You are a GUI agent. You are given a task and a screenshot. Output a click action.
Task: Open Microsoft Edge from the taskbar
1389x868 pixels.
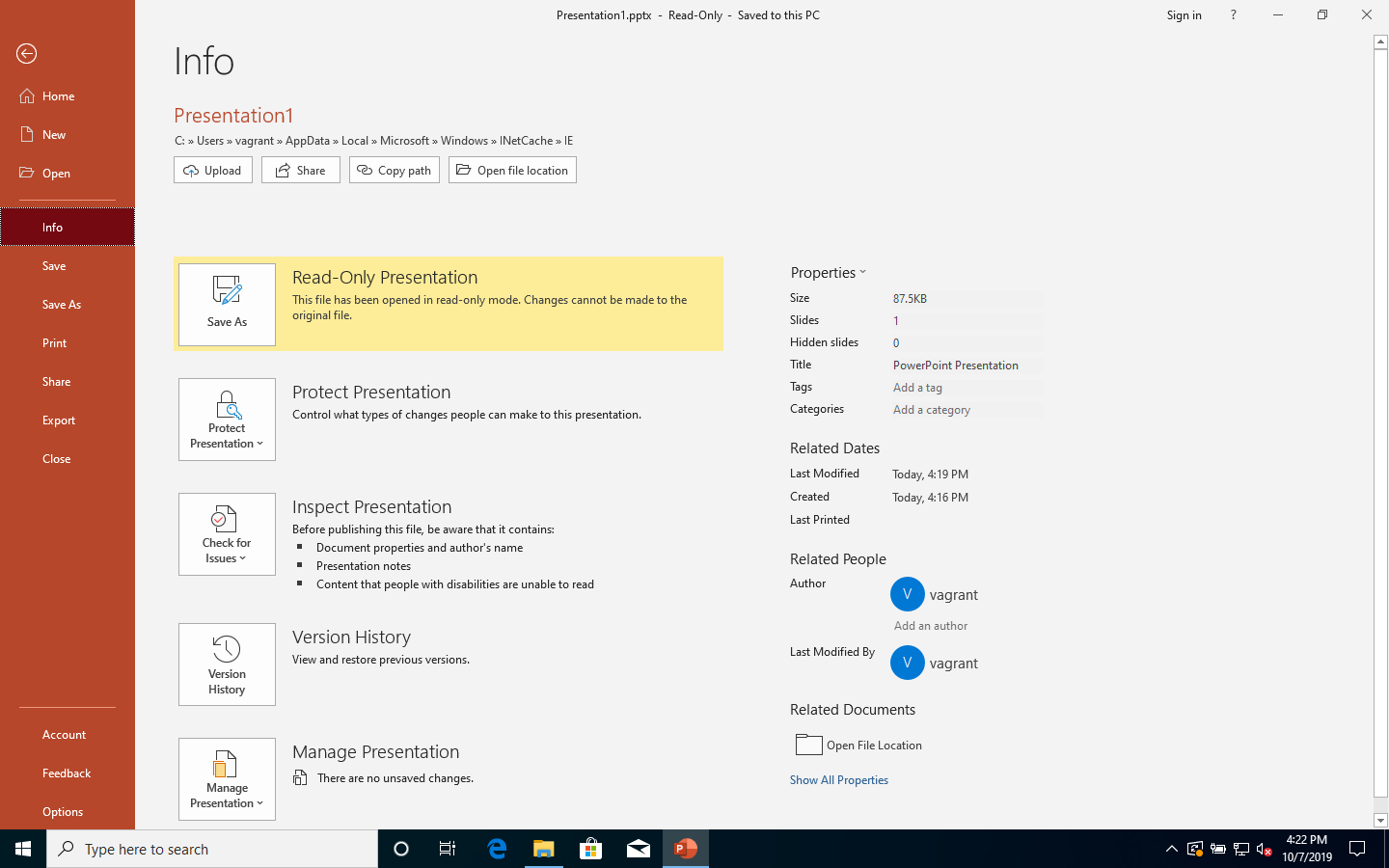coord(497,849)
